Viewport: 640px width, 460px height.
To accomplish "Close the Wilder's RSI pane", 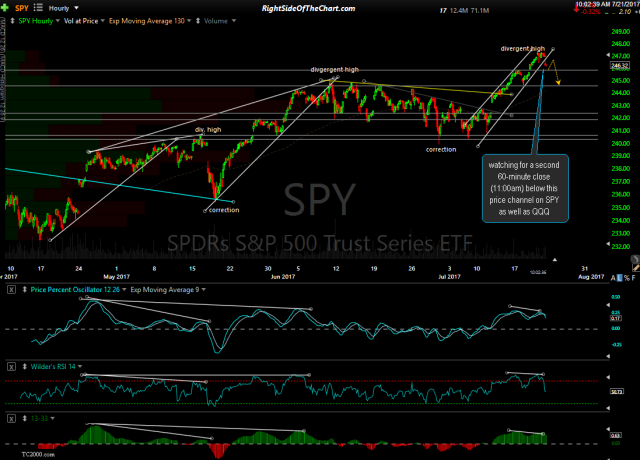I will (11, 367).
